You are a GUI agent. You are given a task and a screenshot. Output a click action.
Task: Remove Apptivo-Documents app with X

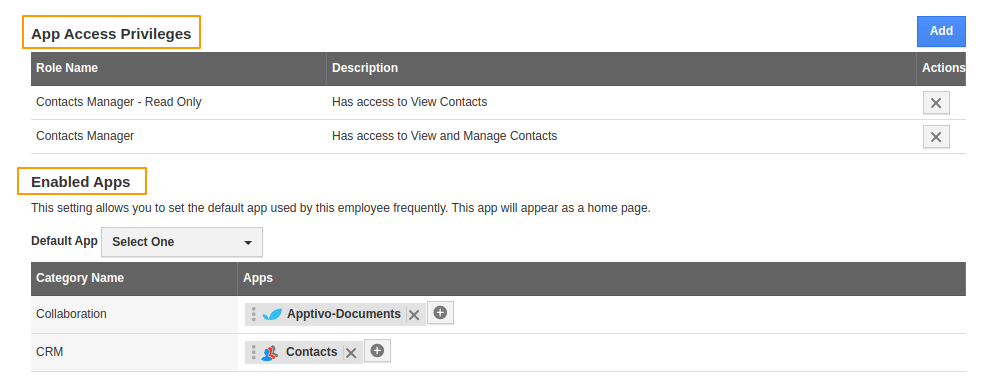tap(414, 315)
